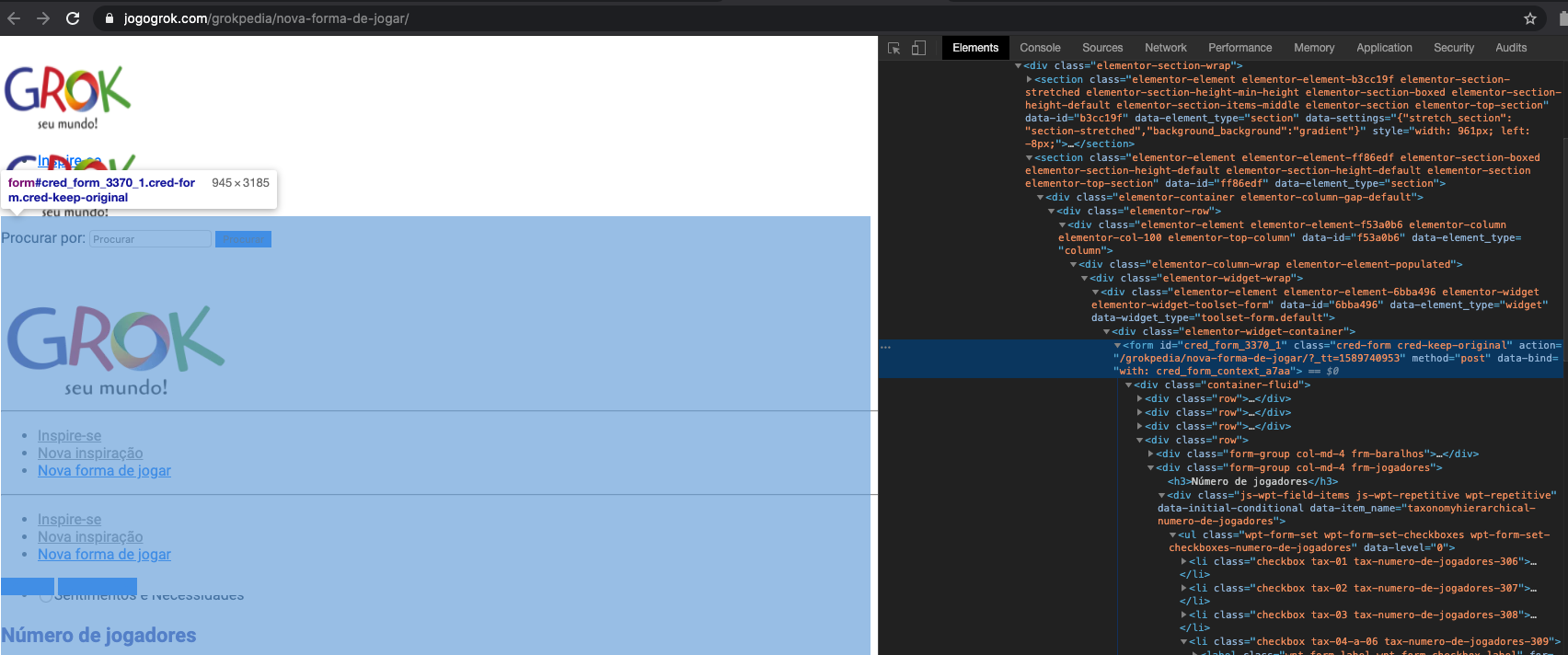Collapse the frm-jogadores form-group node

coord(1150,468)
